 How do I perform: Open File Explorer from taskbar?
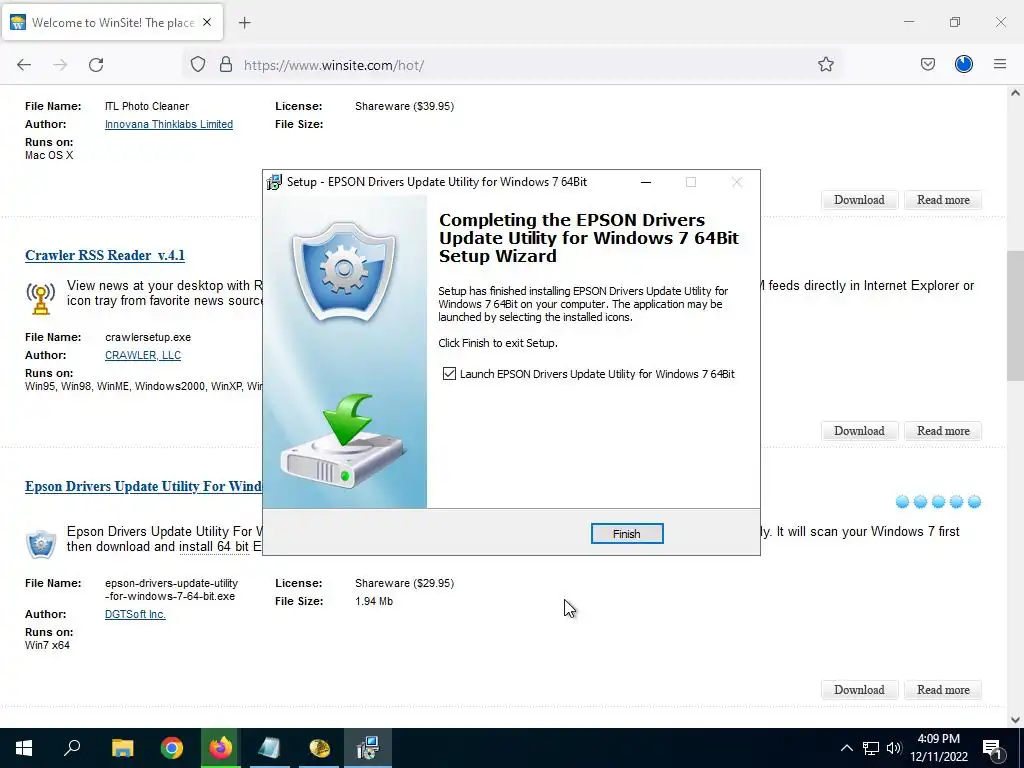[x=122, y=748]
